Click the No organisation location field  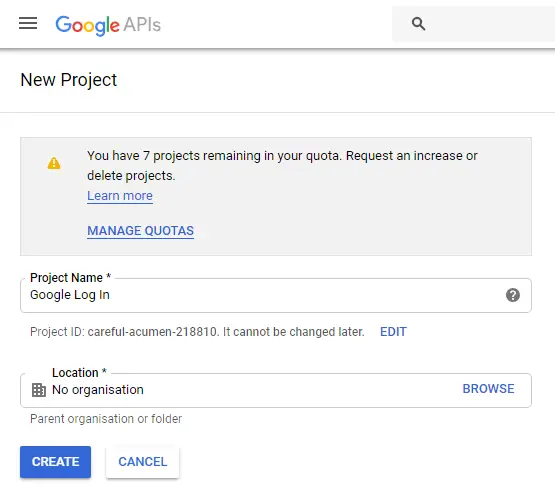point(276,390)
